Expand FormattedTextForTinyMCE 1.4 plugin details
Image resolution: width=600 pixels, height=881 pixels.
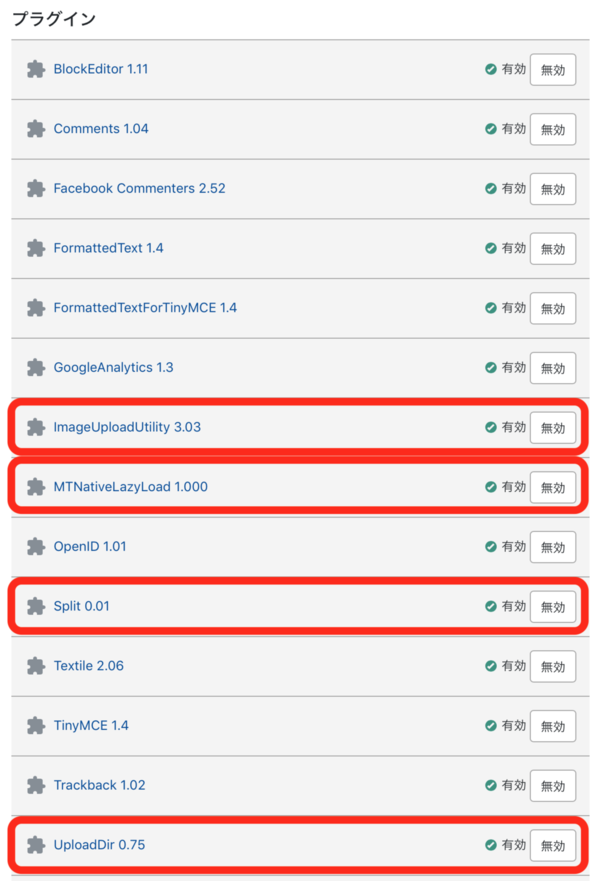[x=145, y=308]
